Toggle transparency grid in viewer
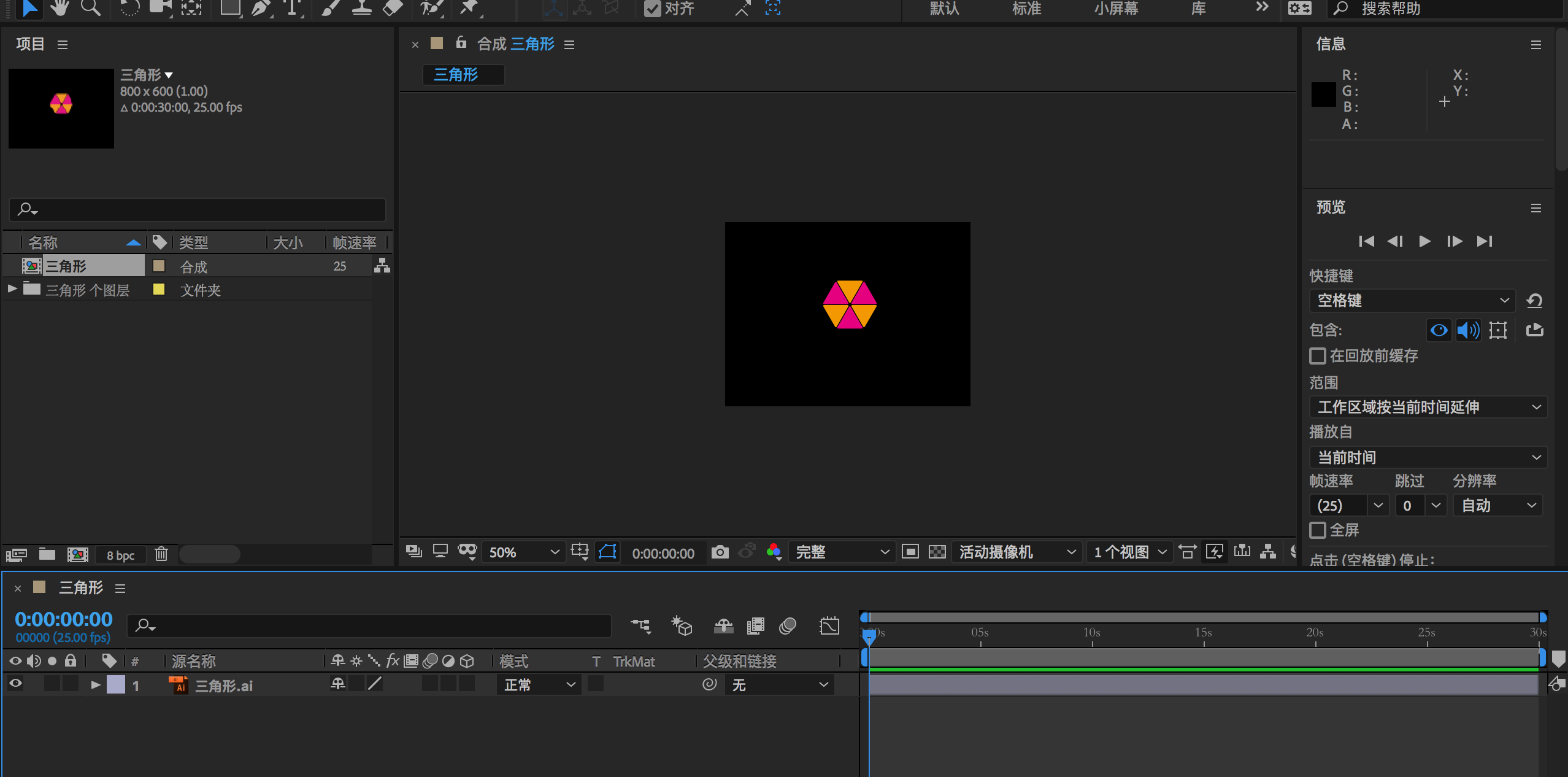1568x777 pixels. (x=937, y=552)
